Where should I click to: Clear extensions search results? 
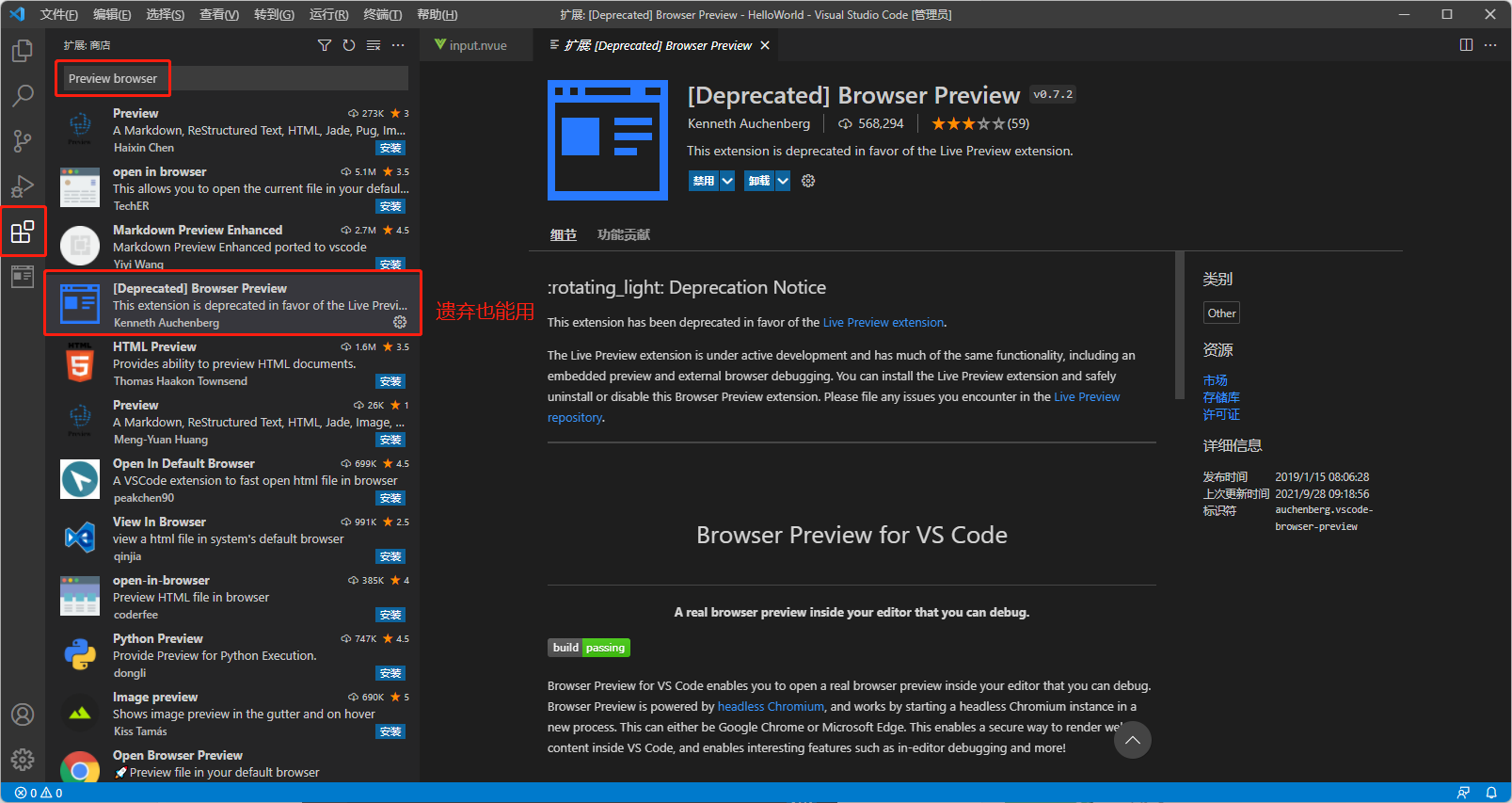374,45
